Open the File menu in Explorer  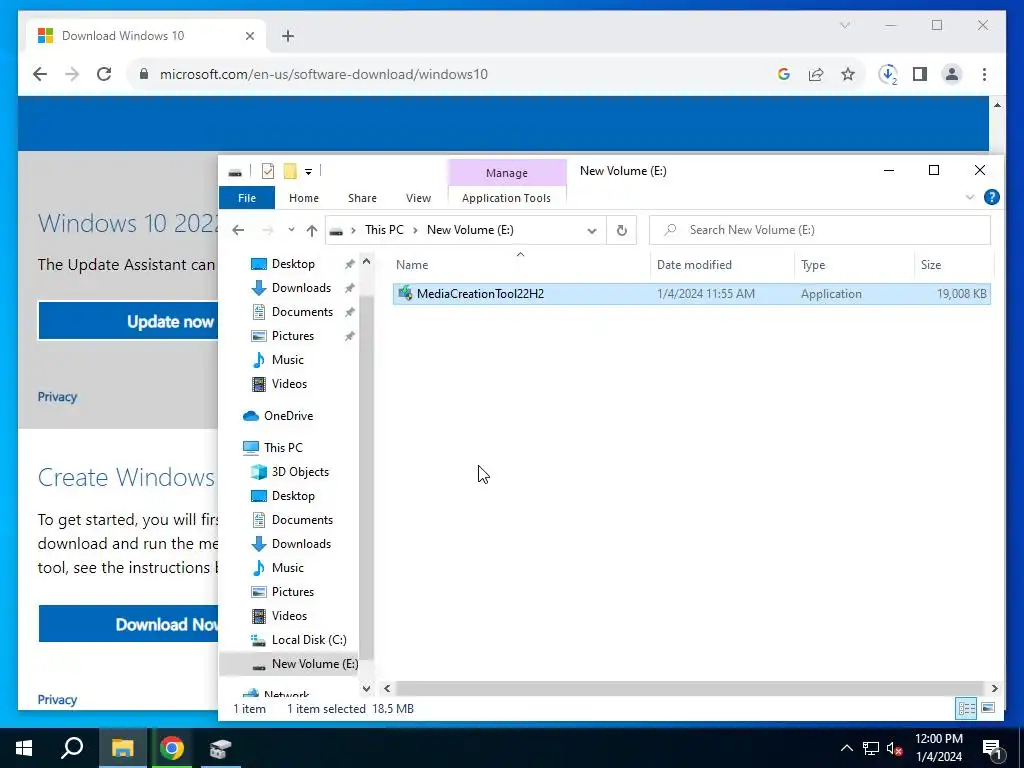click(247, 198)
